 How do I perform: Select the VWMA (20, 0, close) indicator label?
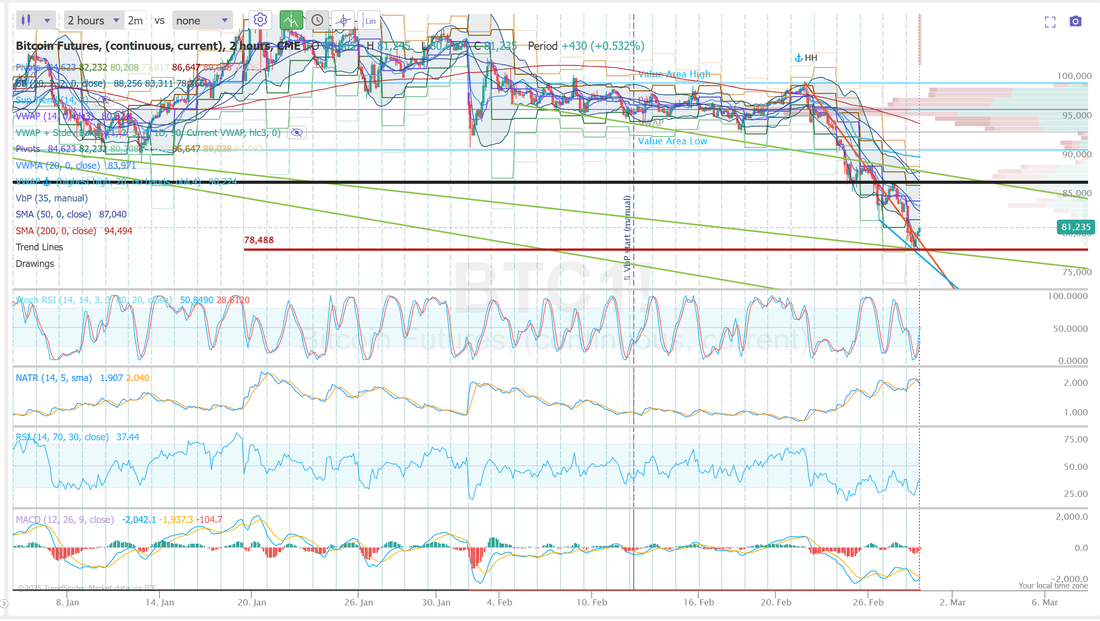pos(58,165)
